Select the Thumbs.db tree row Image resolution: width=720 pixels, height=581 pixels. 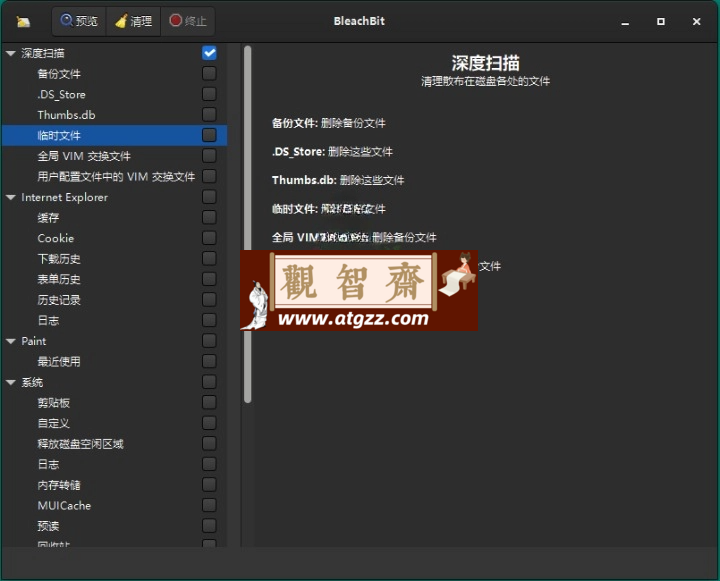tap(114, 115)
